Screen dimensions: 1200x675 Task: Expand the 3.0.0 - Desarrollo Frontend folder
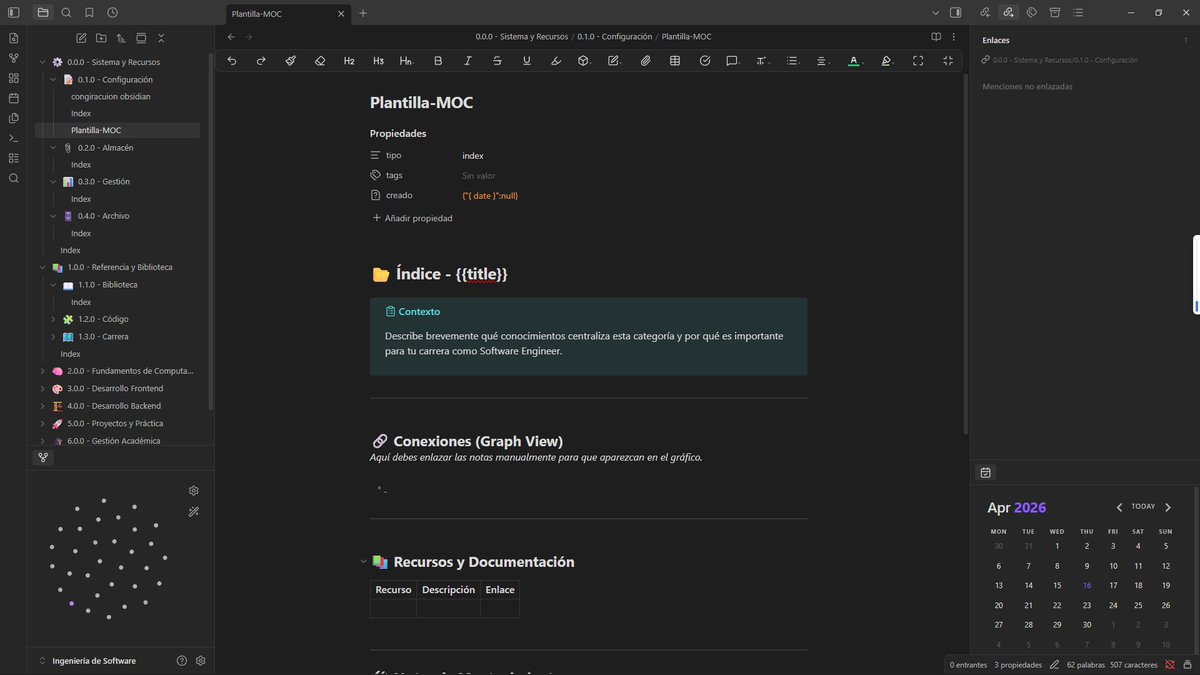coord(42,388)
